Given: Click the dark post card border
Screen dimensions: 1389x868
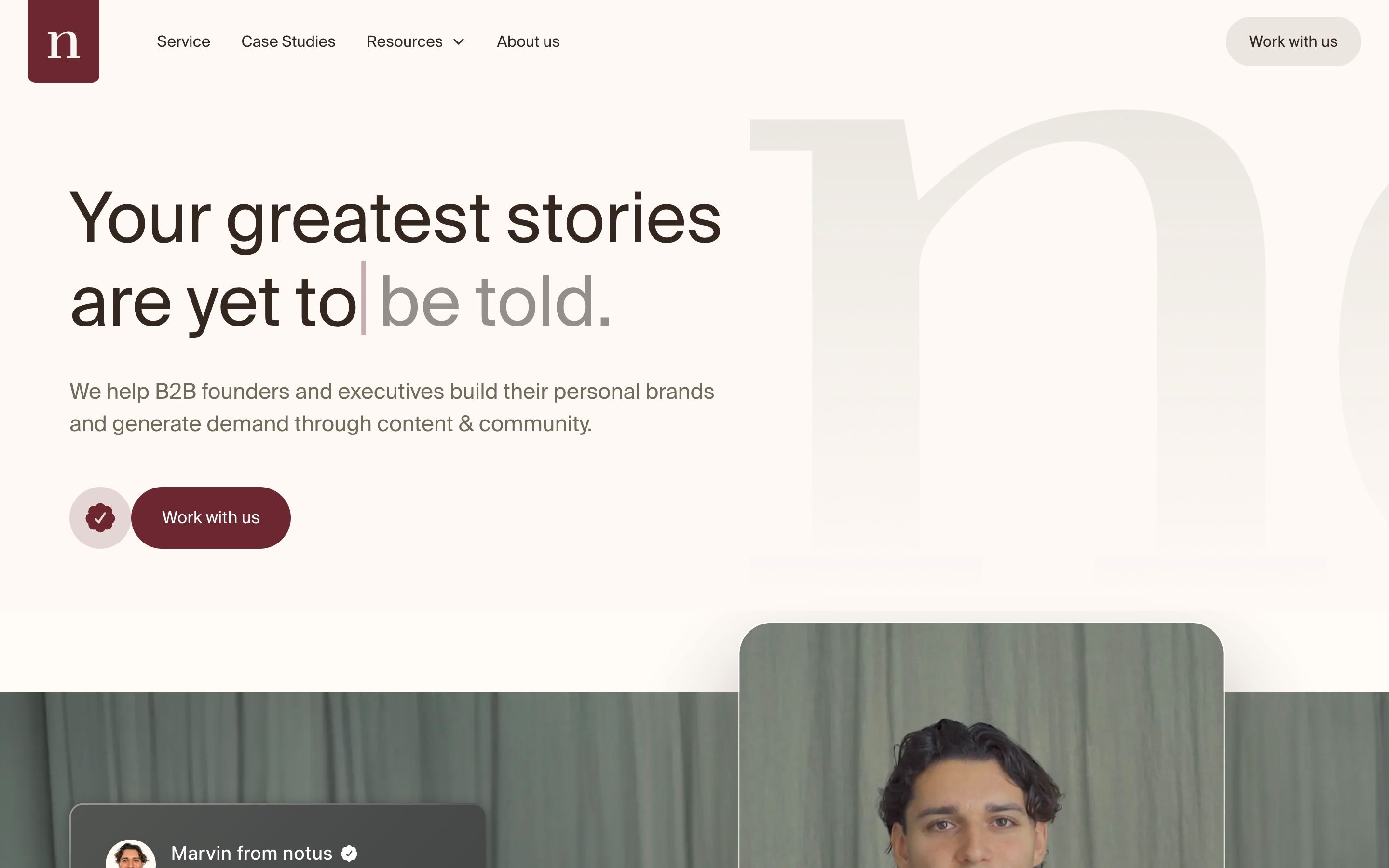Looking at the screenshot, I should pyautogui.click(x=278, y=805).
